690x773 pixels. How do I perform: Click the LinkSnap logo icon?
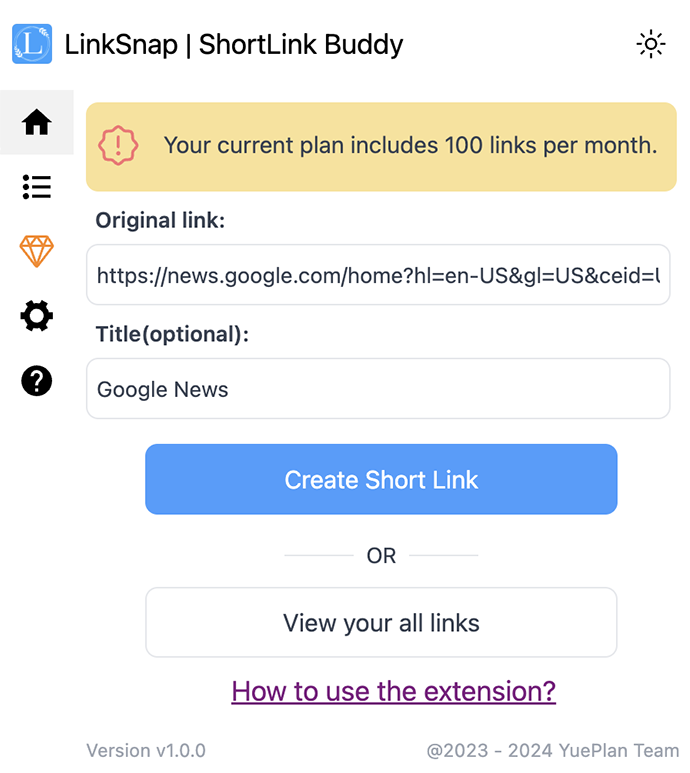pyautogui.click(x=32, y=44)
